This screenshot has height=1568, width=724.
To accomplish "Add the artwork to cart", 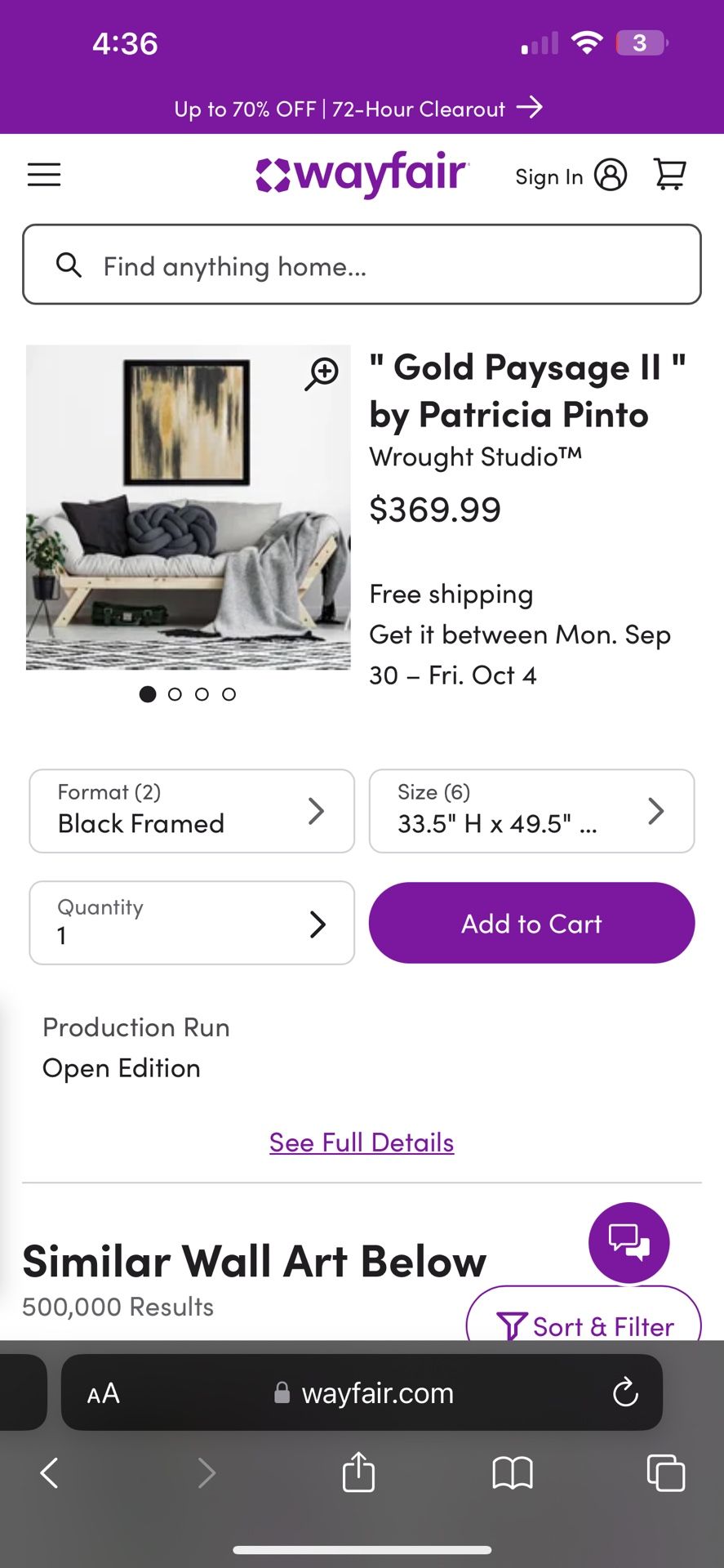I will tap(531, 923).
